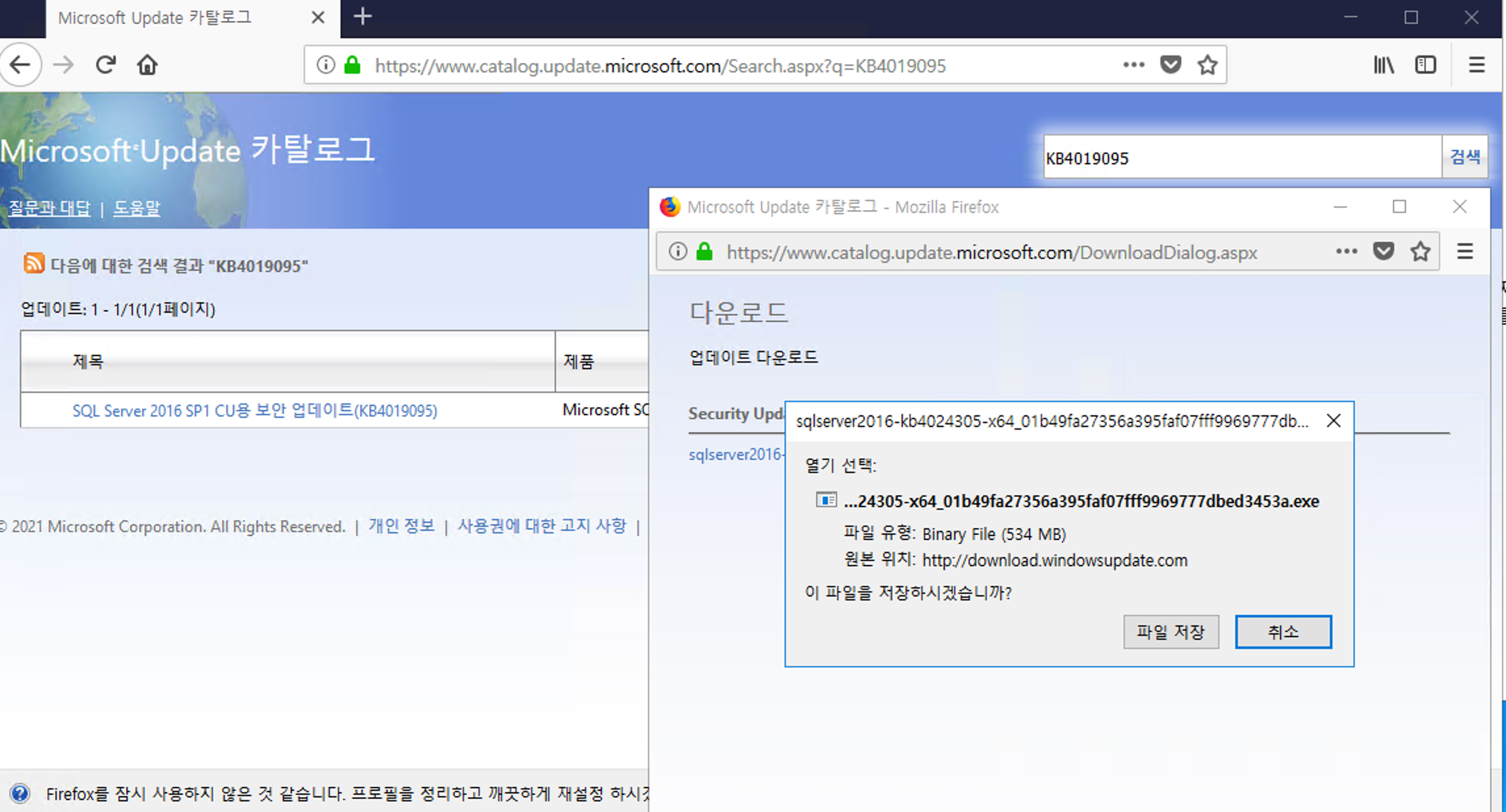The image size is (1506, 812).
Task: Close the download popup Firefox window
Action: coord(1459,206)
